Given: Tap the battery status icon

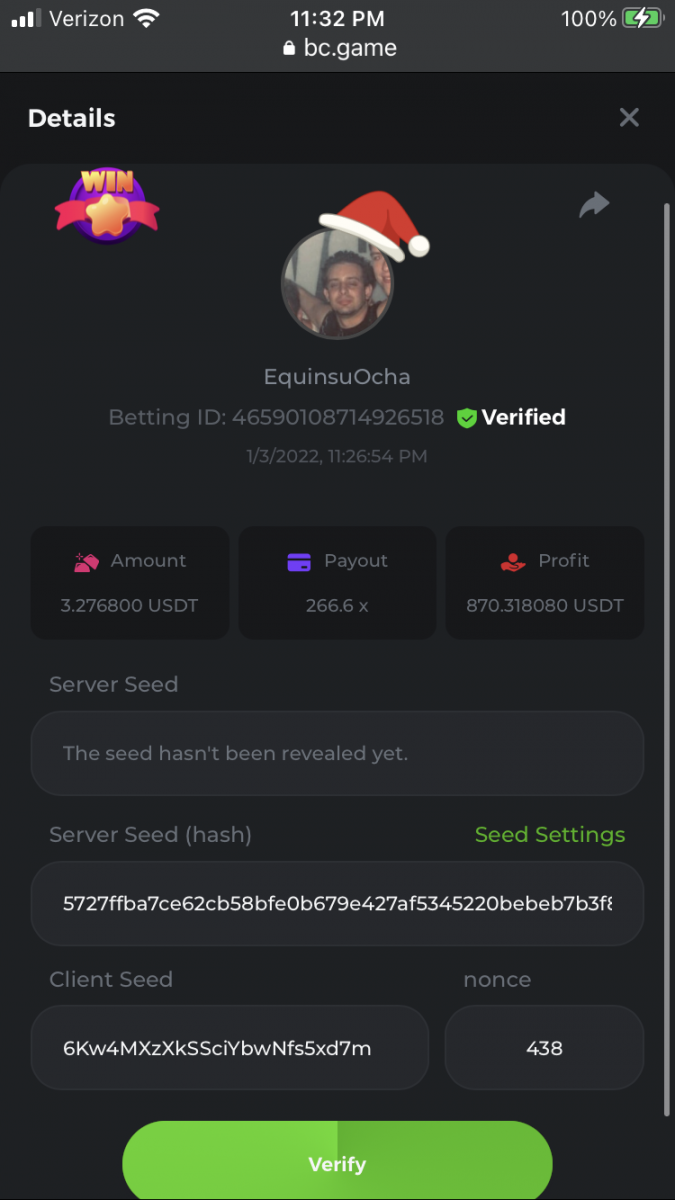Looking at the screenshot, I should (x=642, y=18).
